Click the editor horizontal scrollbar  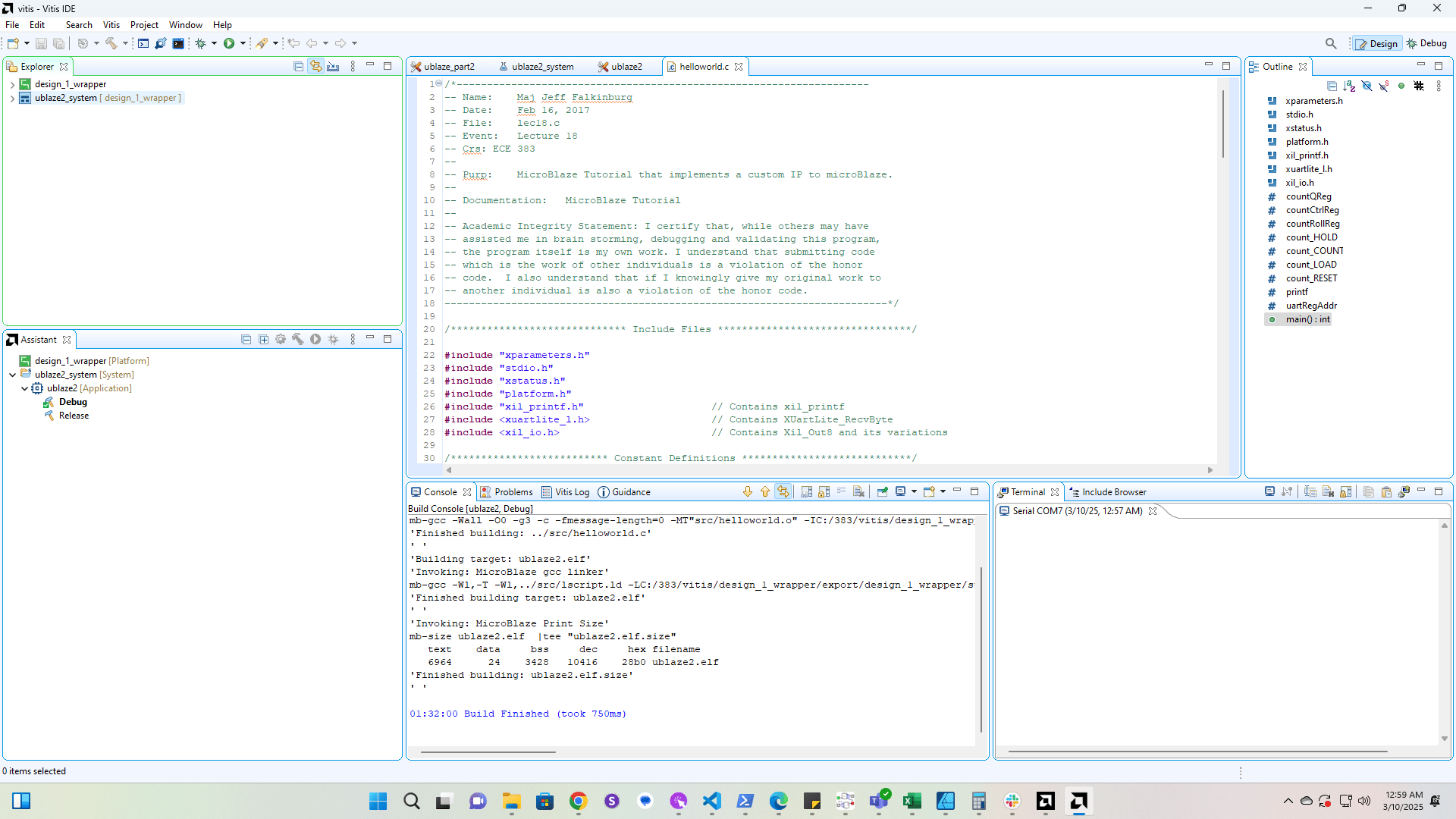click(x=828, y=470)
